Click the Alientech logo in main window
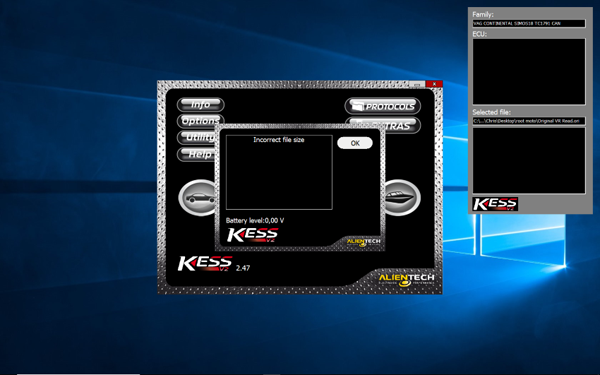 [x=406, y=279]
